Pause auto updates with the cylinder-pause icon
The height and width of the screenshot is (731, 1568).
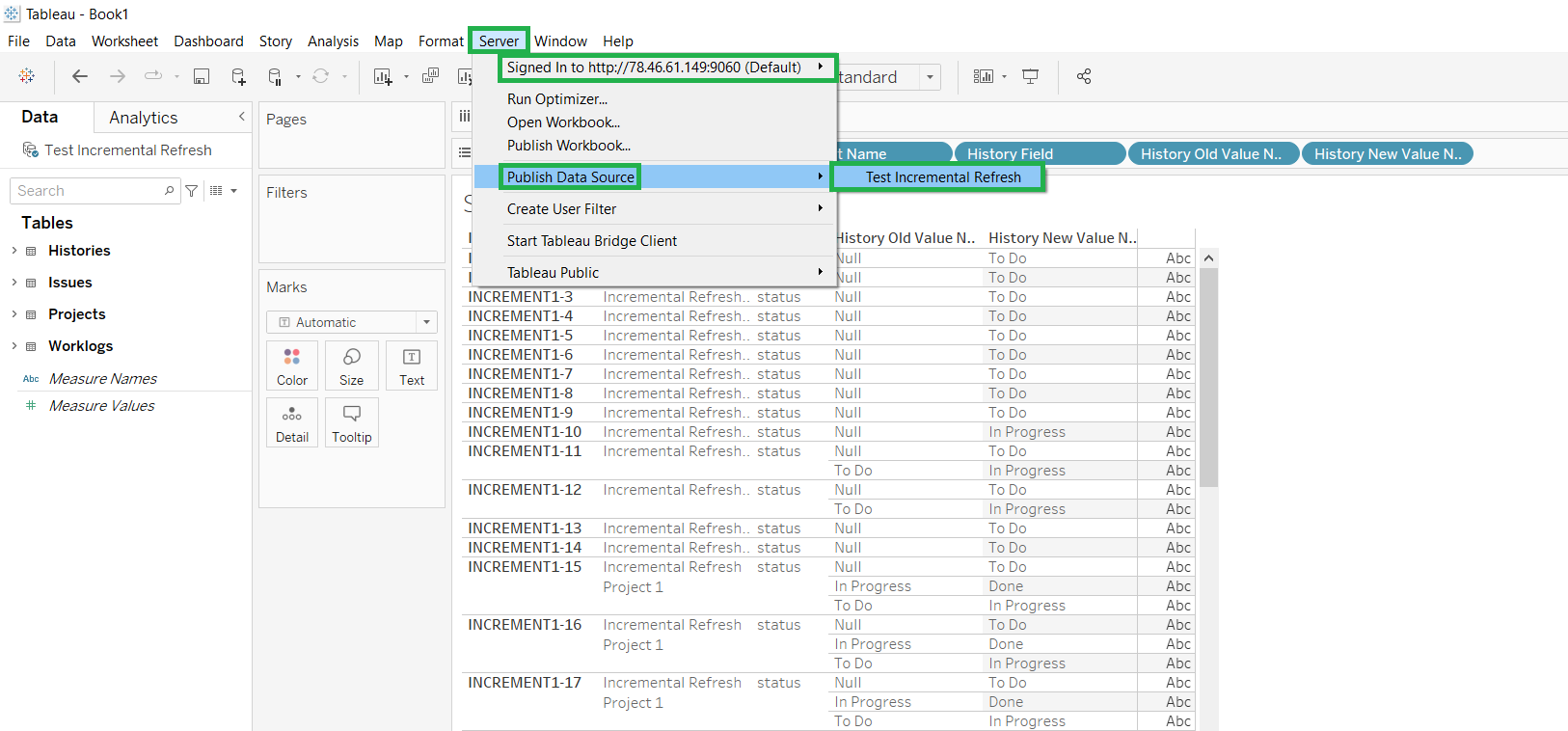(275, 76)
